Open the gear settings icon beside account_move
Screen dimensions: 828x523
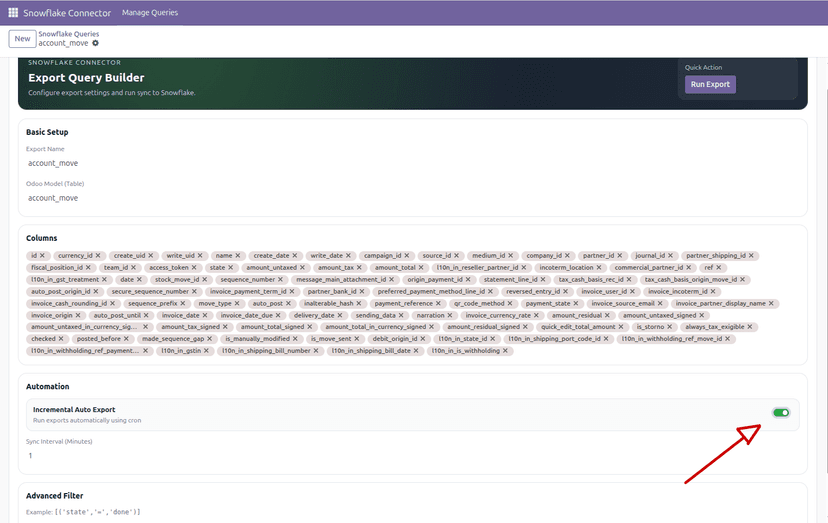pyautogui.click(x=96, y=43)
